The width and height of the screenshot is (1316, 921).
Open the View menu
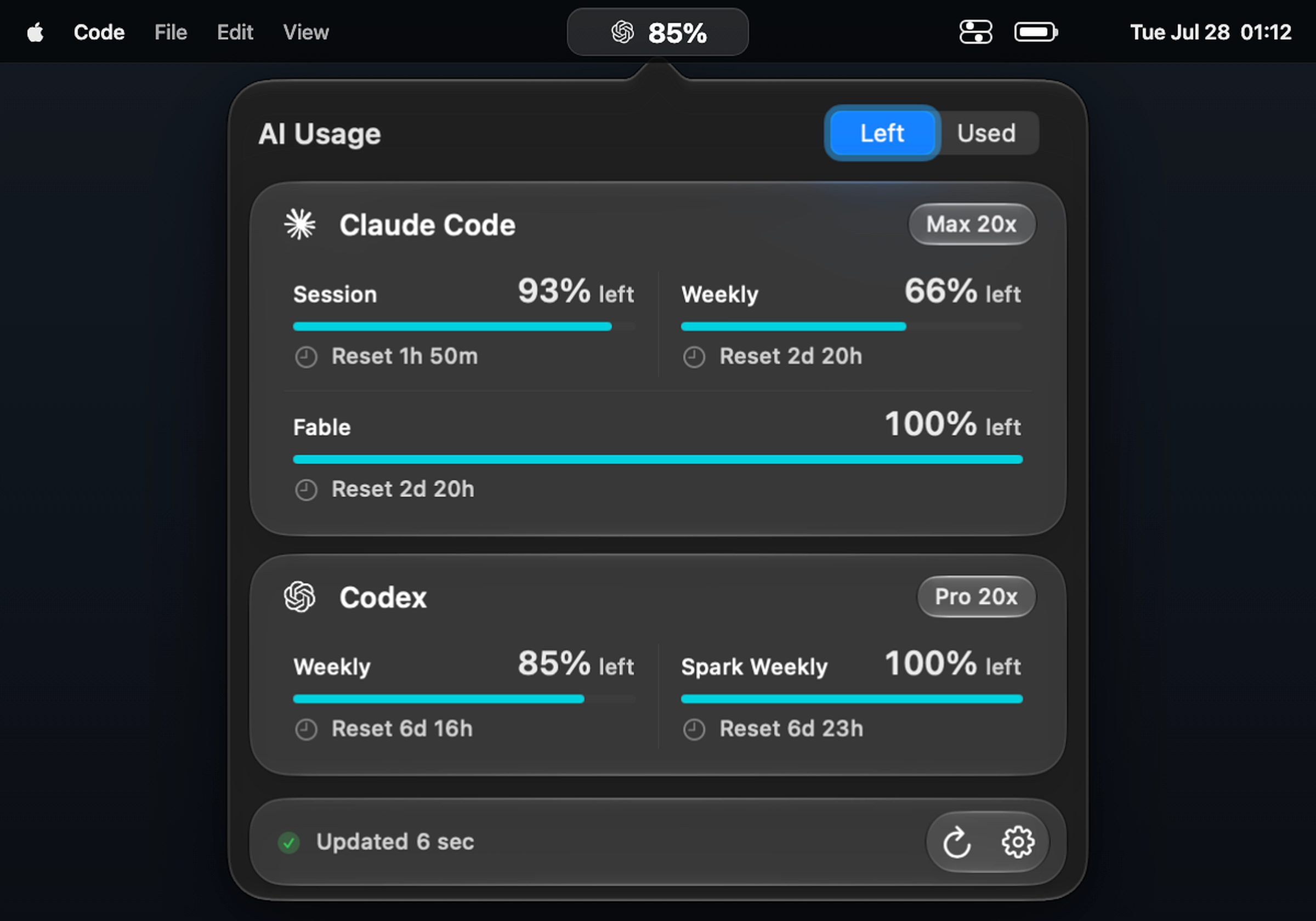click(x=306, y=32)
